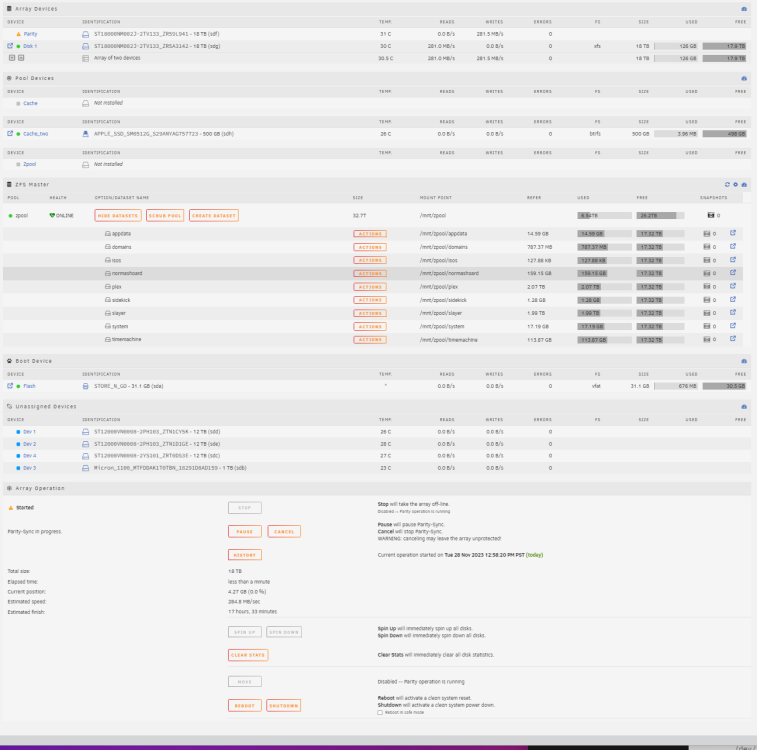Open ACTIONS menu for normashoard dataset
The width and height of the screenshot is (757, 750).
[x=370, y=274]
